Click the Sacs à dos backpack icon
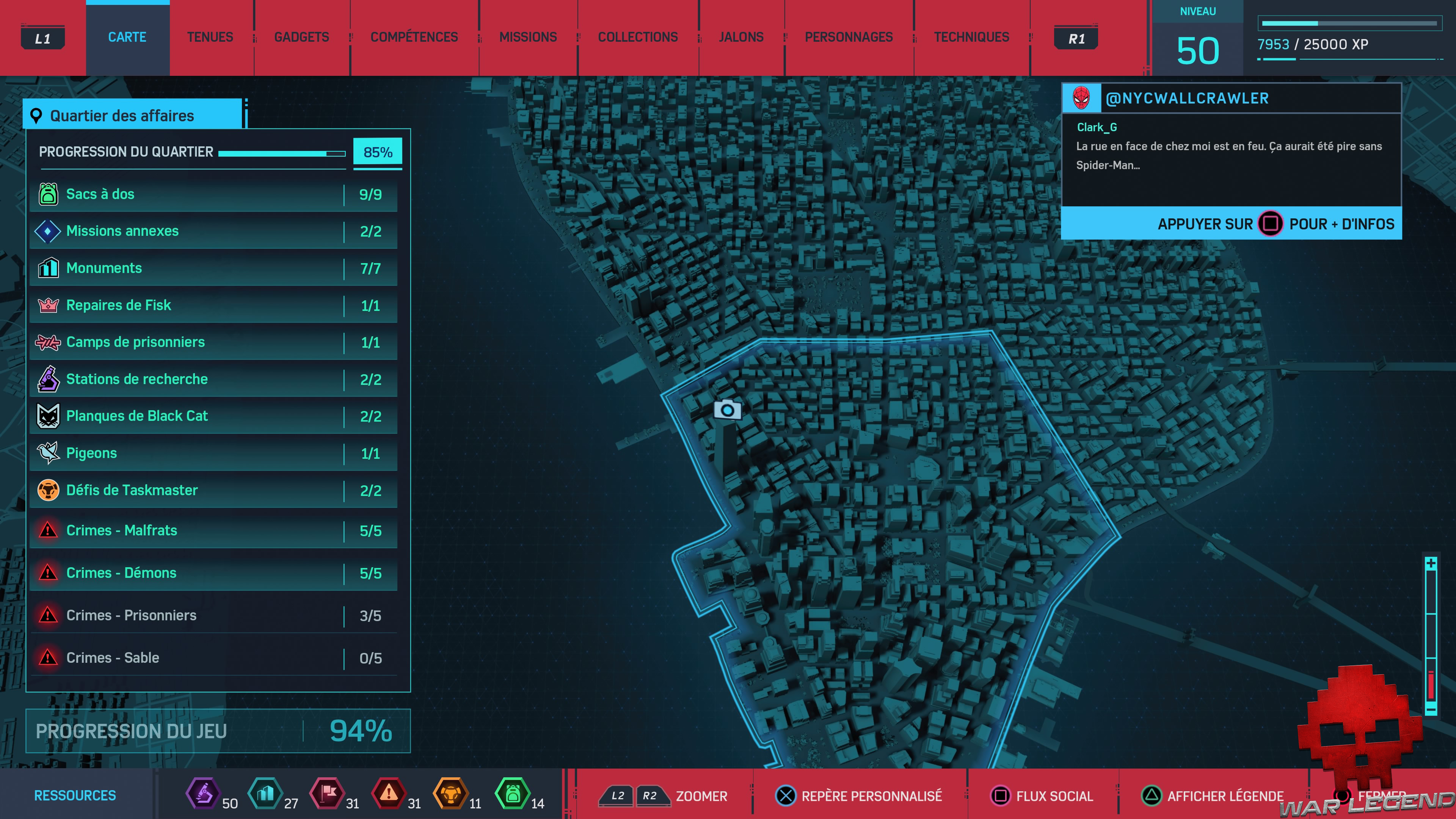 (48, 194)
